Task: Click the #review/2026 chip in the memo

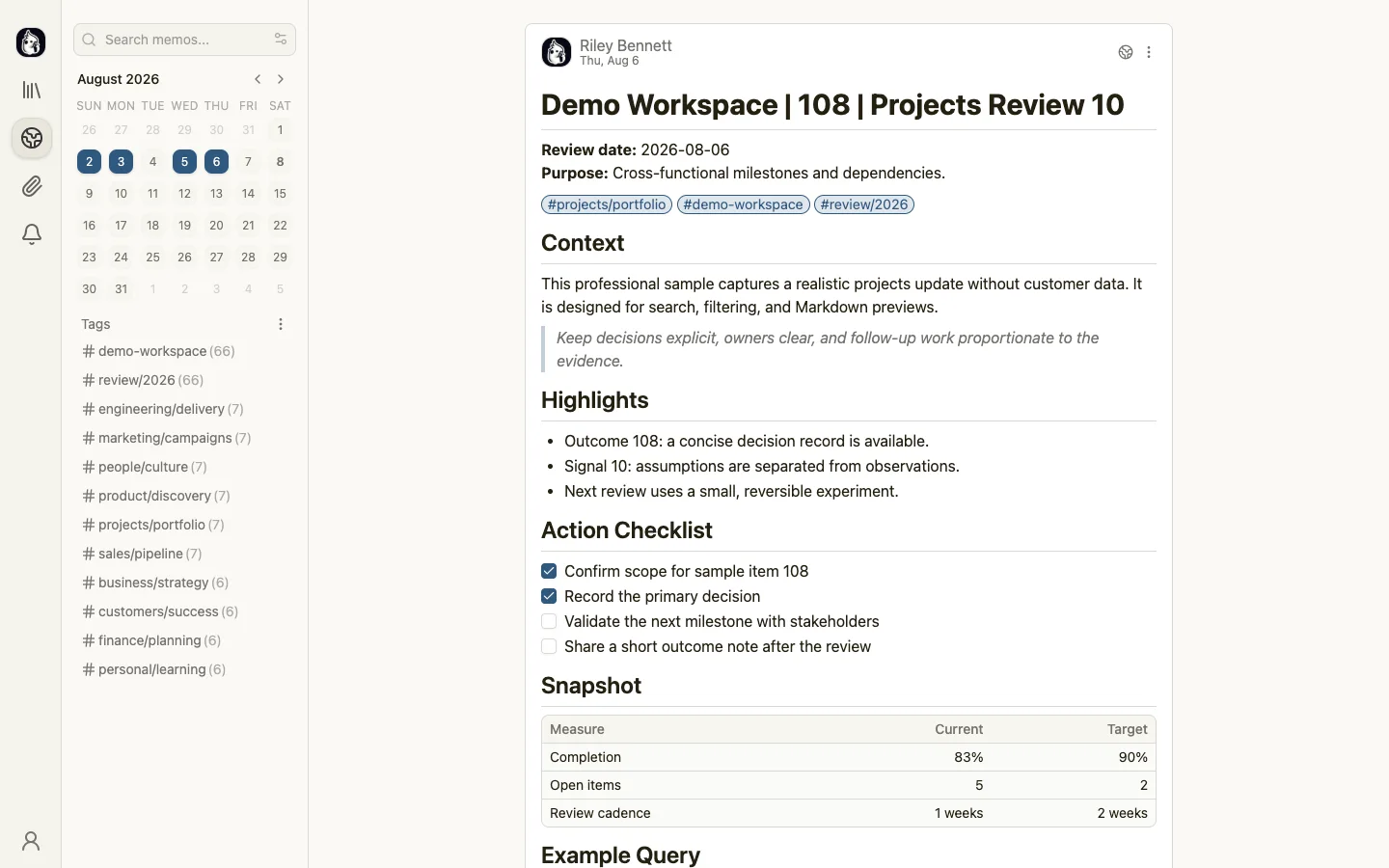Action: tap(864, 204)
